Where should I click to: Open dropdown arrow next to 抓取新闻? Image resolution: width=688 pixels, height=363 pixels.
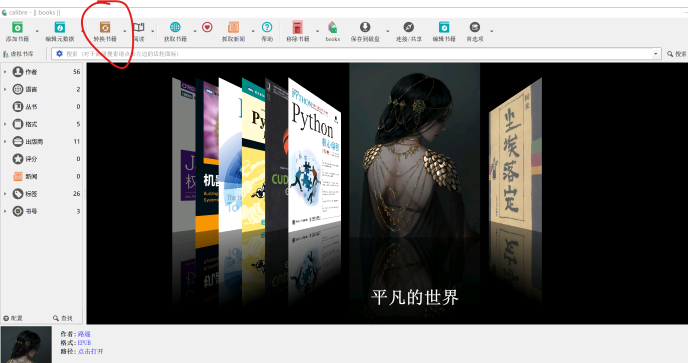(x=253, y=31)
